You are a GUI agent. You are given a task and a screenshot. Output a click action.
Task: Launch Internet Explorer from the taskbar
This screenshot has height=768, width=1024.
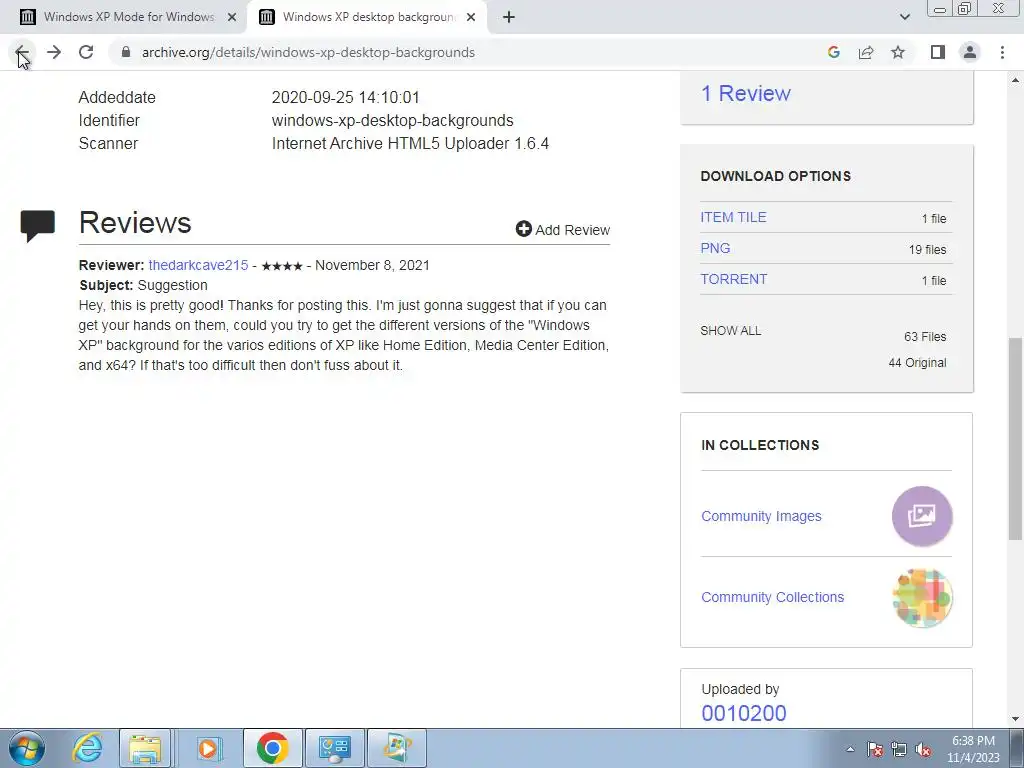tap(87, 748)
